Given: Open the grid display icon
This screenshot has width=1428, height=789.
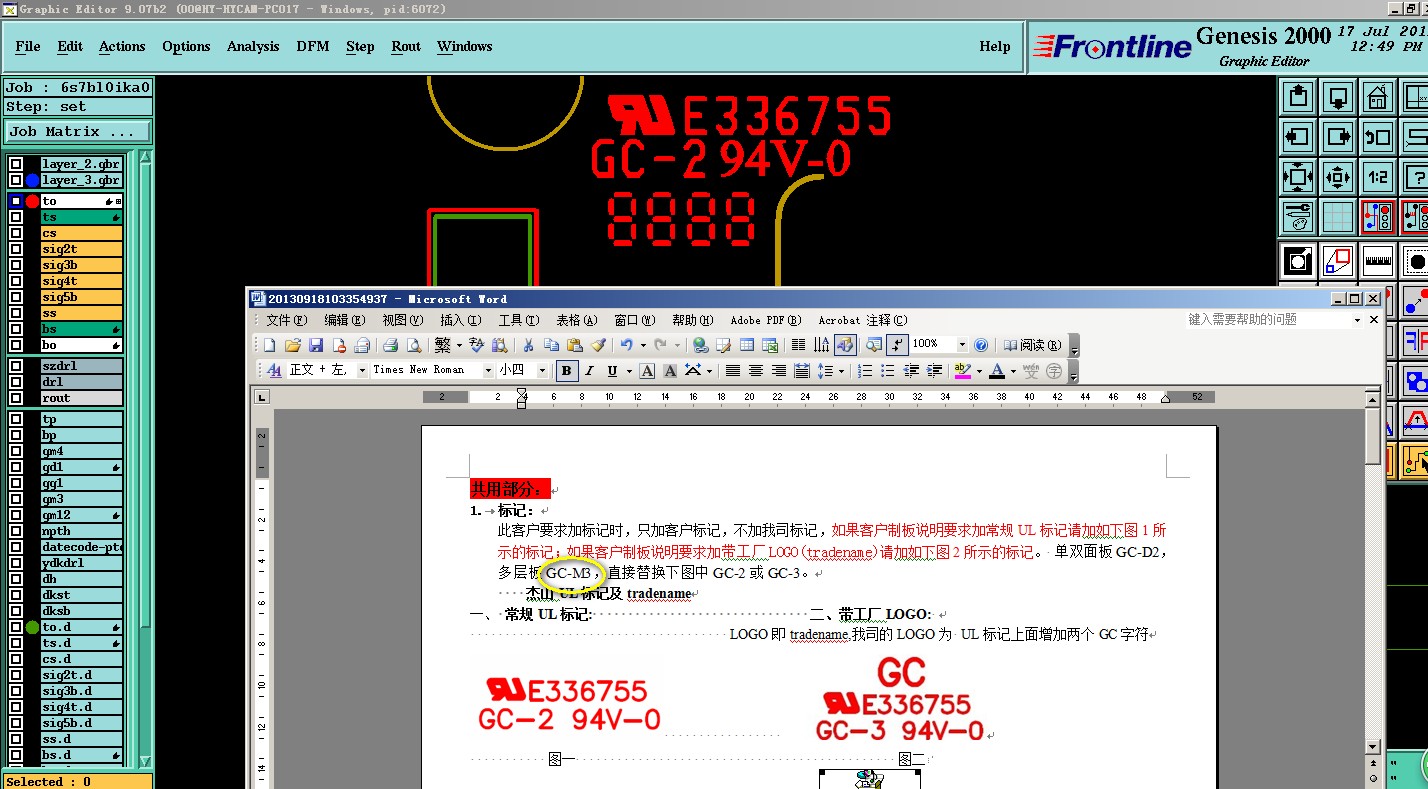Looking at the screenshot, I should (x=1338, y=217).
